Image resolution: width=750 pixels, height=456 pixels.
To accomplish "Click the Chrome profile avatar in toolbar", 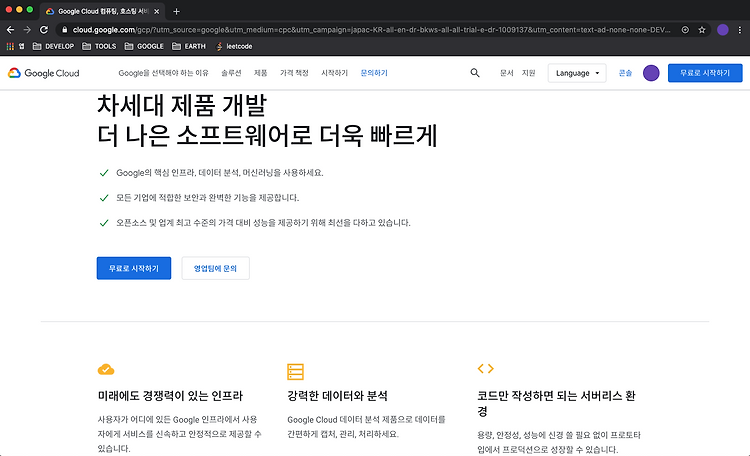I will tap(723, 30).
